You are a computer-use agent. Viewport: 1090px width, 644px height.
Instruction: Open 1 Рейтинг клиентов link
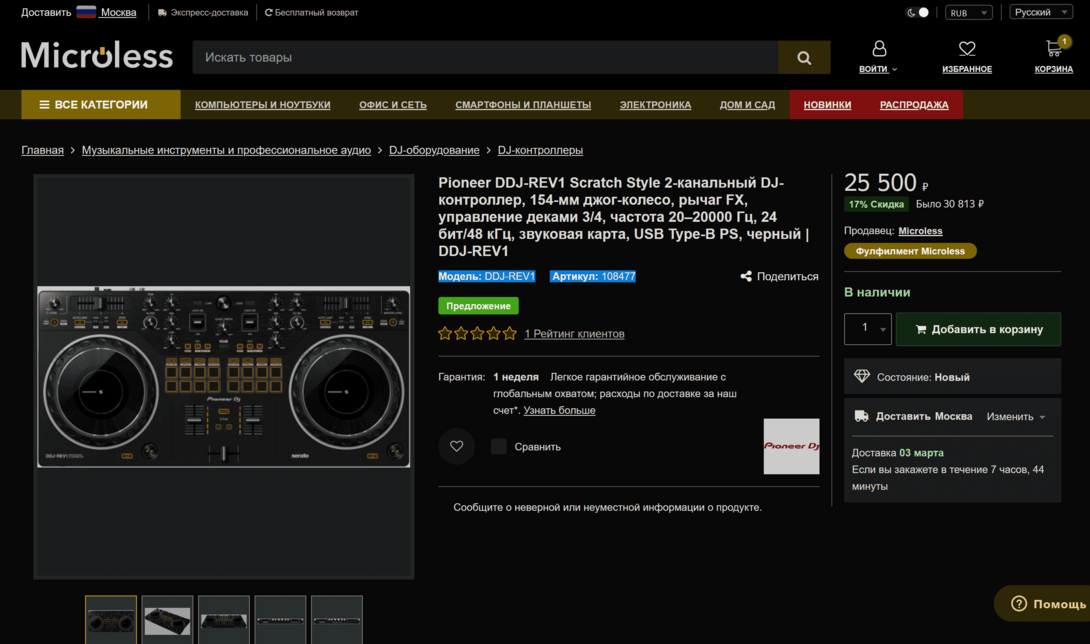(x=574, y=334)
